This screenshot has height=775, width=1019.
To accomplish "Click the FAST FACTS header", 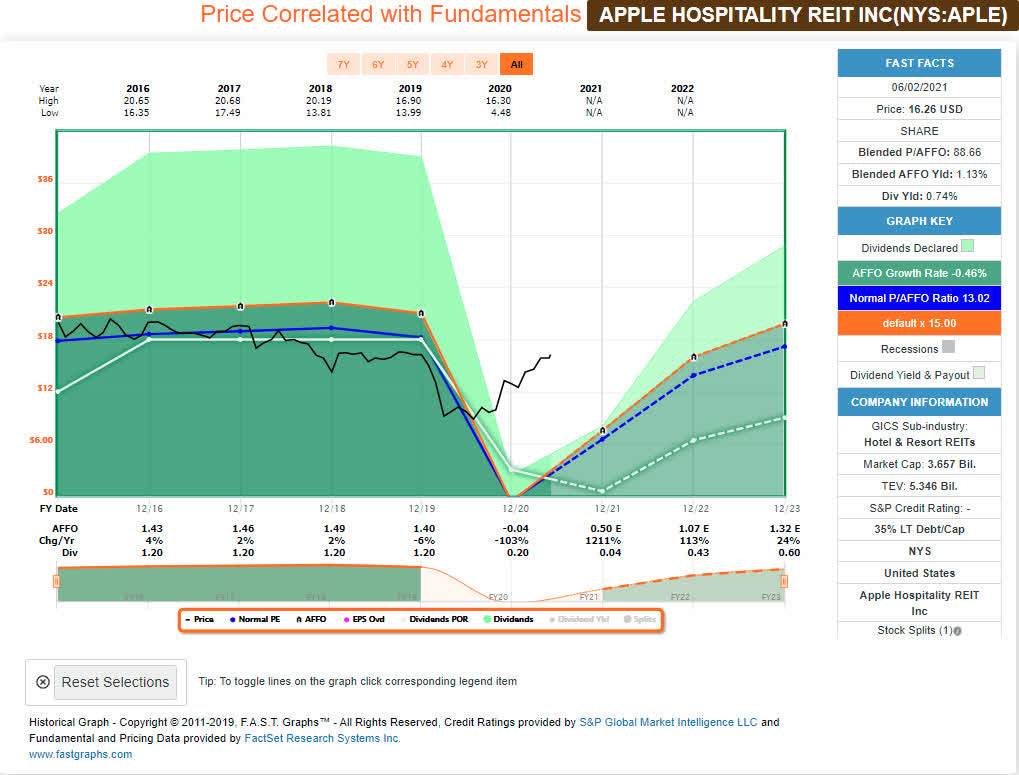I will pyautogui.click(x=919, y=63).
